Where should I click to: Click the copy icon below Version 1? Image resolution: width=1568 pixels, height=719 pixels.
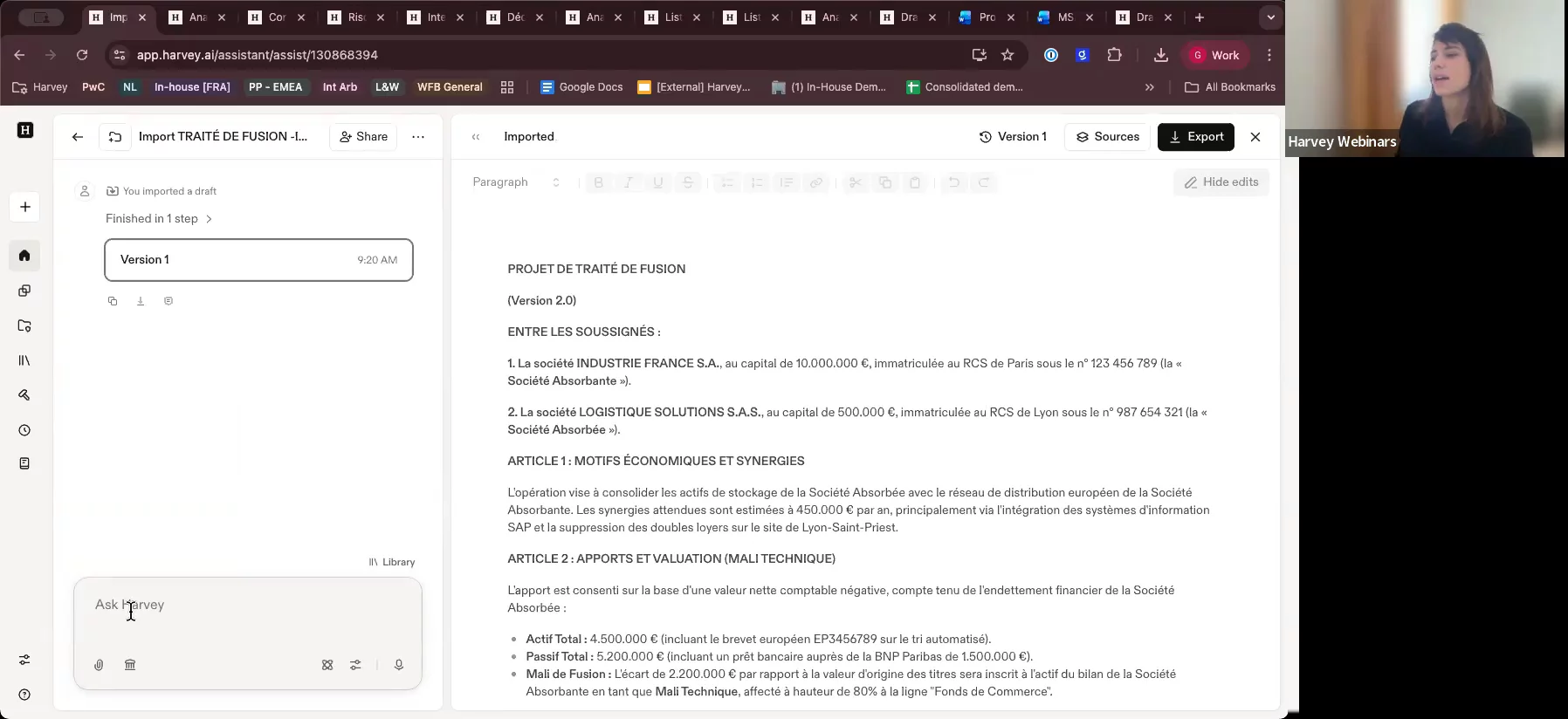113,301
